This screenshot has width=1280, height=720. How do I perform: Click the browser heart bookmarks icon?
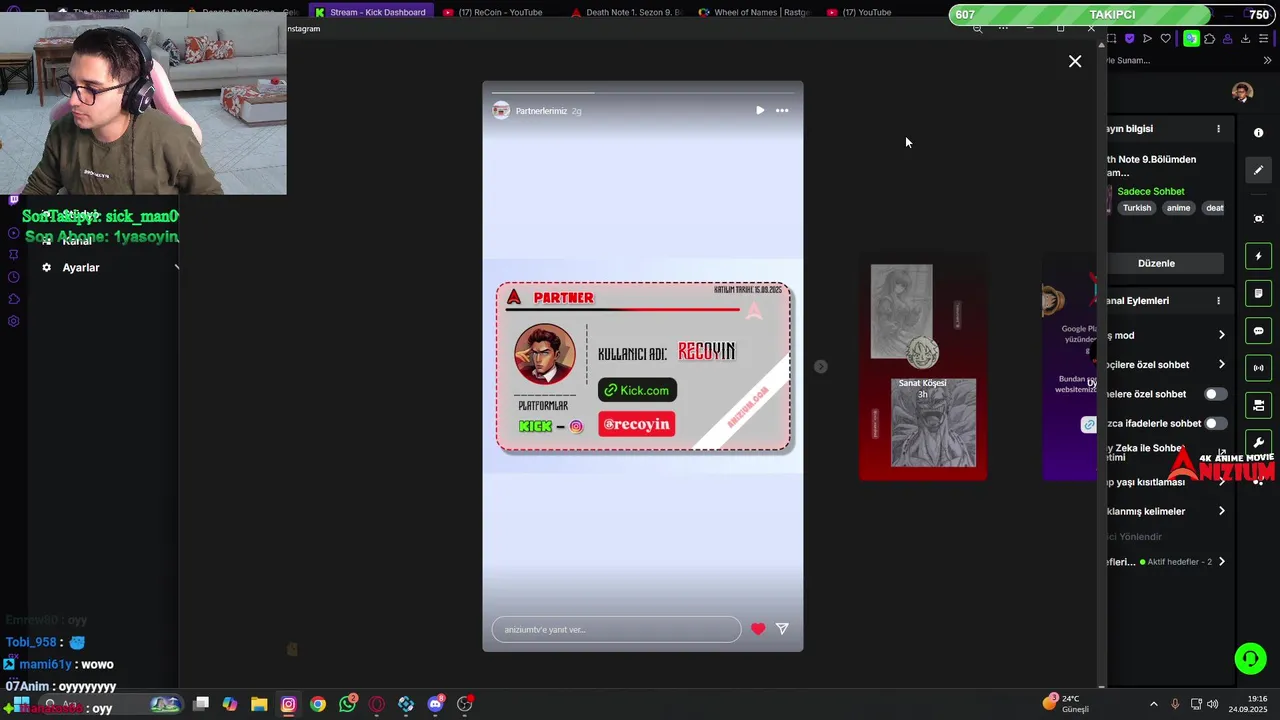(x=1165, y=39)
